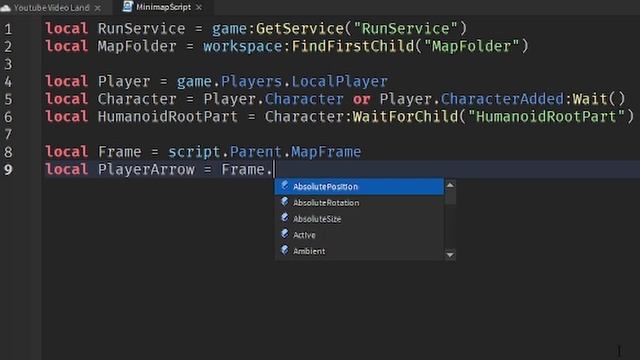Click the property icon beside Active
640x360 pixels.
[284, 234]
